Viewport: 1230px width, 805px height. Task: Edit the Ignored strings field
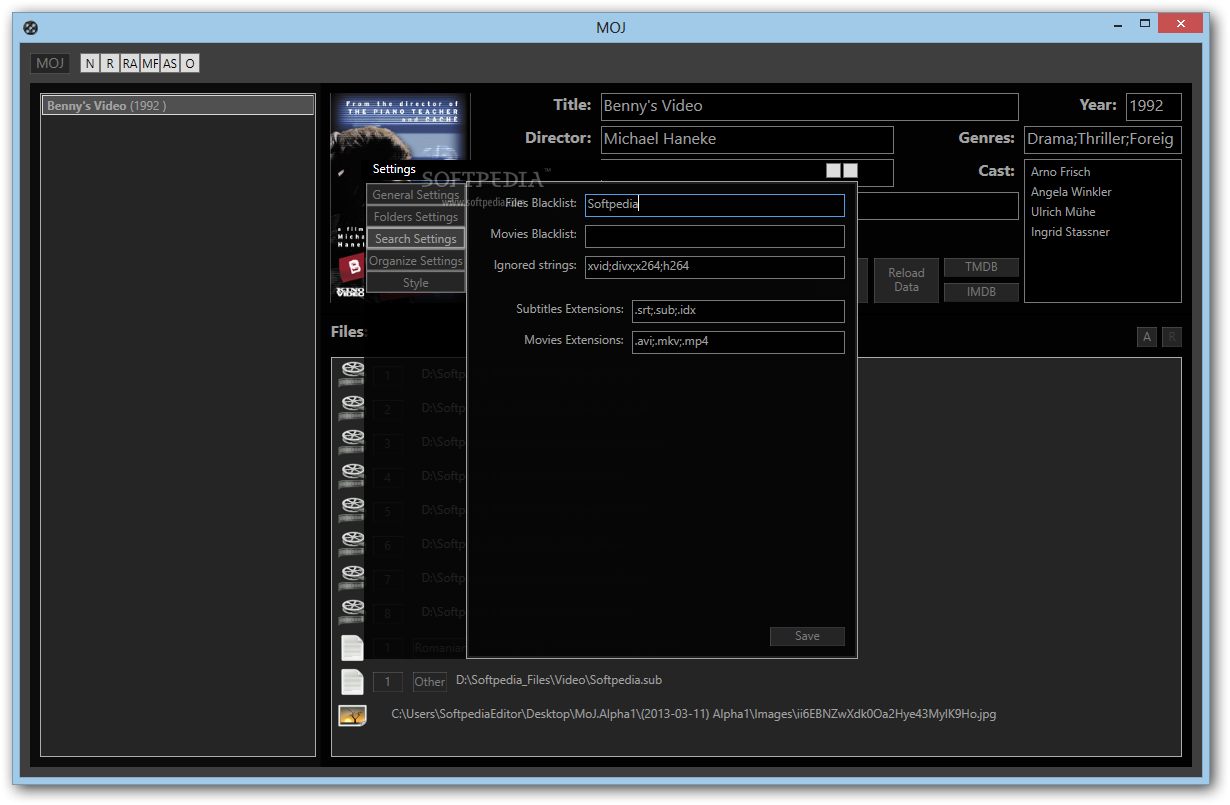(x=715, y=267)
